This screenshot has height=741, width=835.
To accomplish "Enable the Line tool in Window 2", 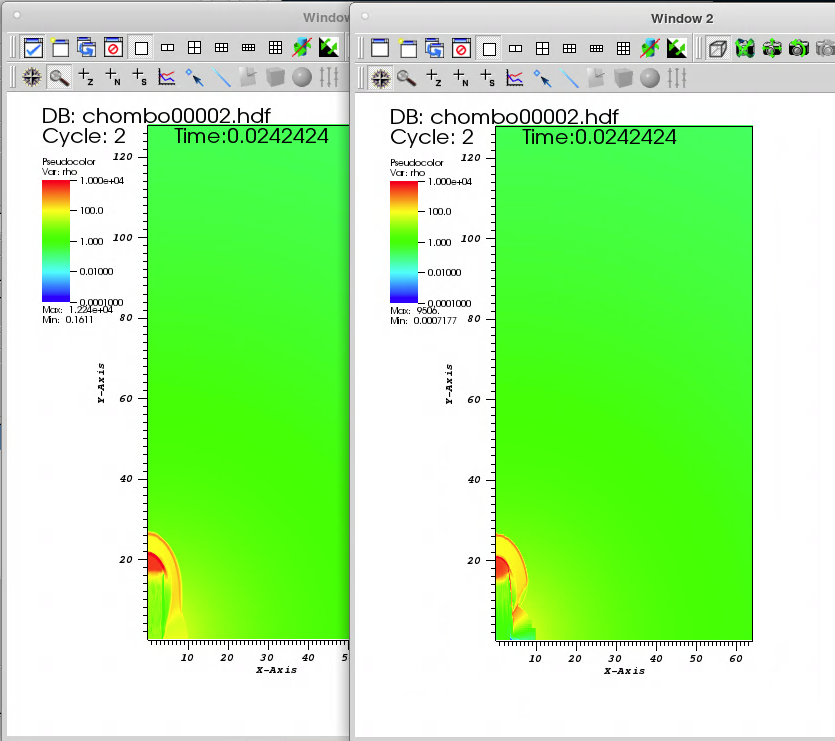I will [569, 78].
